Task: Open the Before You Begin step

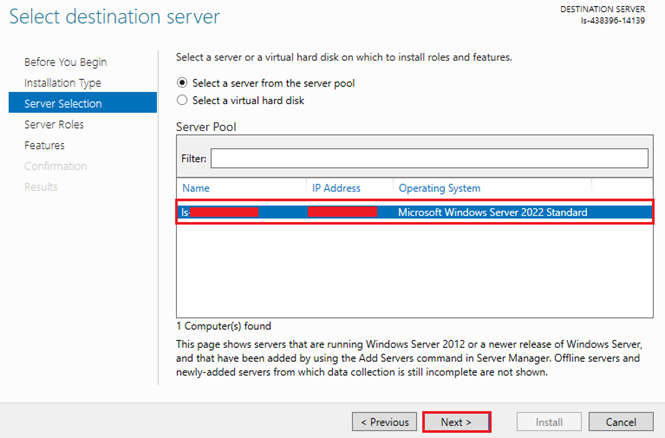Action: (x=65, y=62)
